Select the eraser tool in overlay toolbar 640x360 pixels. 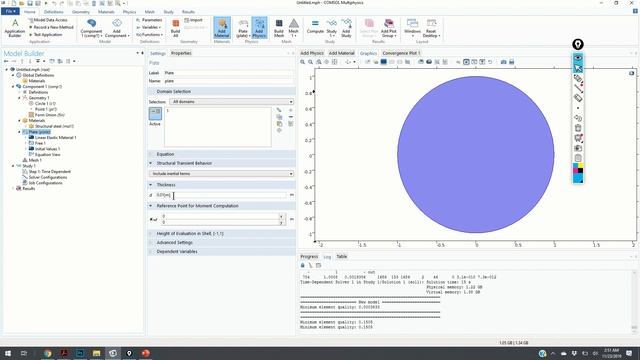(x=578, y=98)
